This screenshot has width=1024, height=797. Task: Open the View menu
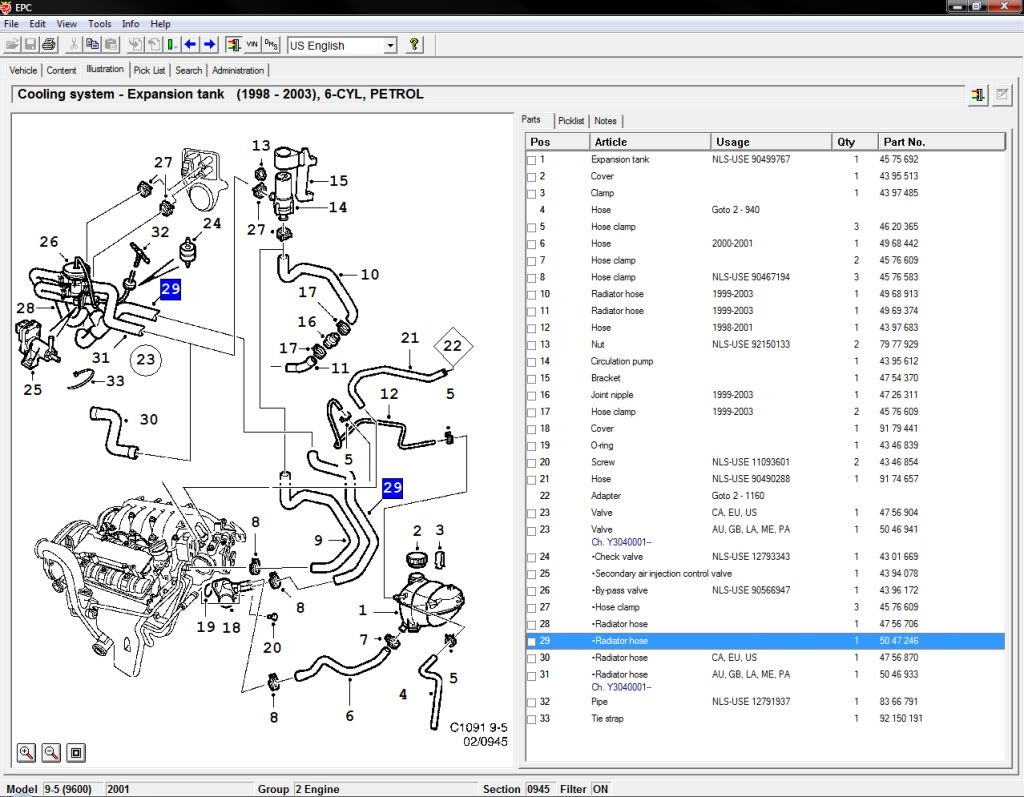coord(67,24)
